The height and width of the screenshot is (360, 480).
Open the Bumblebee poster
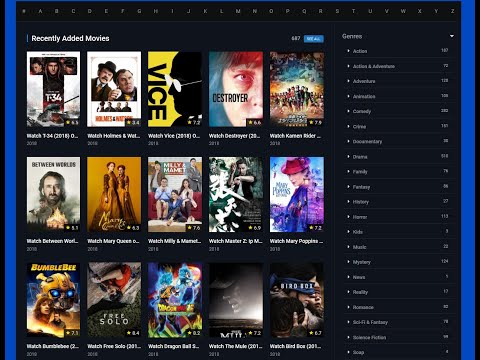(53, 300)
